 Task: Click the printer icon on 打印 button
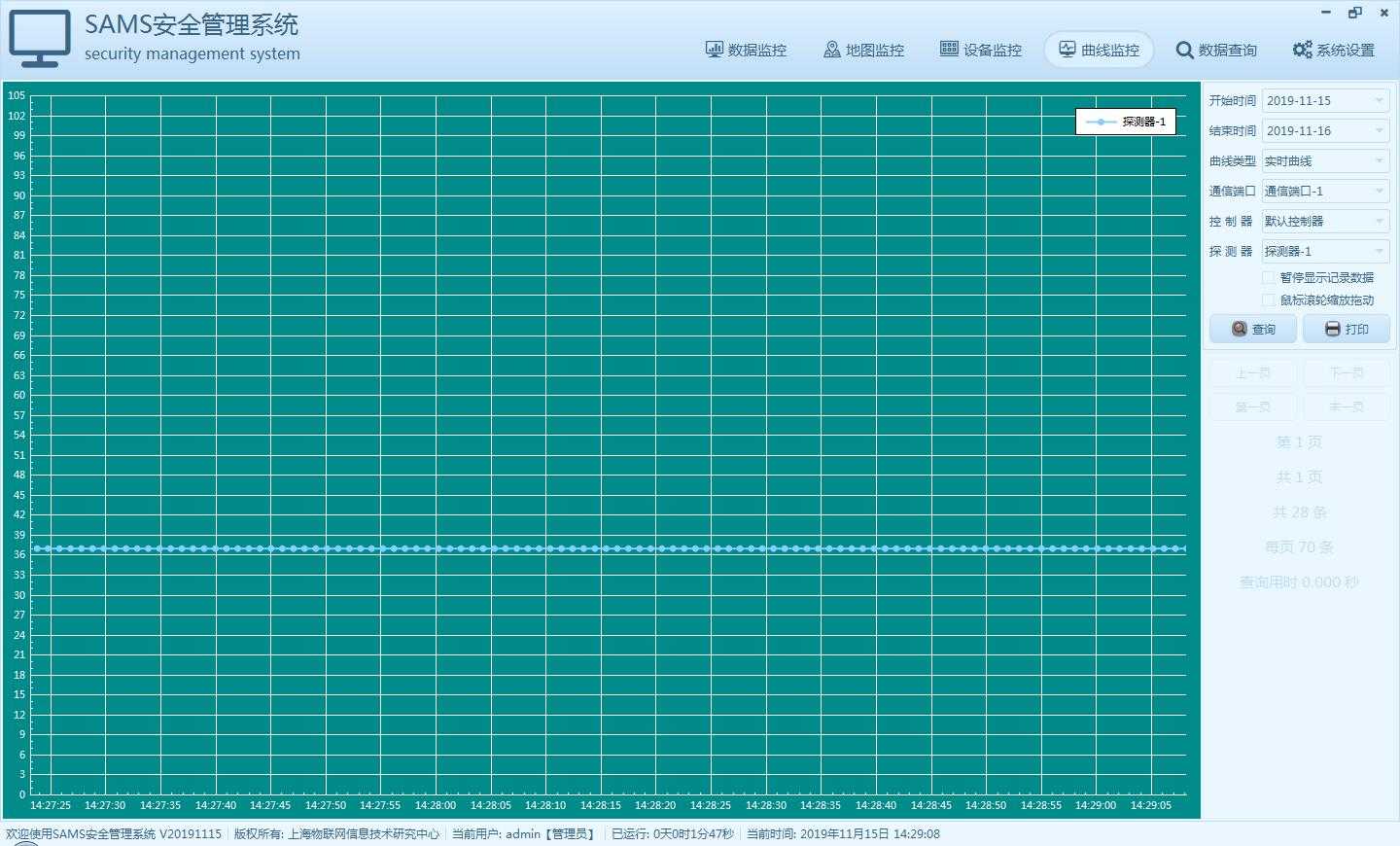[x=1333, y=330]
